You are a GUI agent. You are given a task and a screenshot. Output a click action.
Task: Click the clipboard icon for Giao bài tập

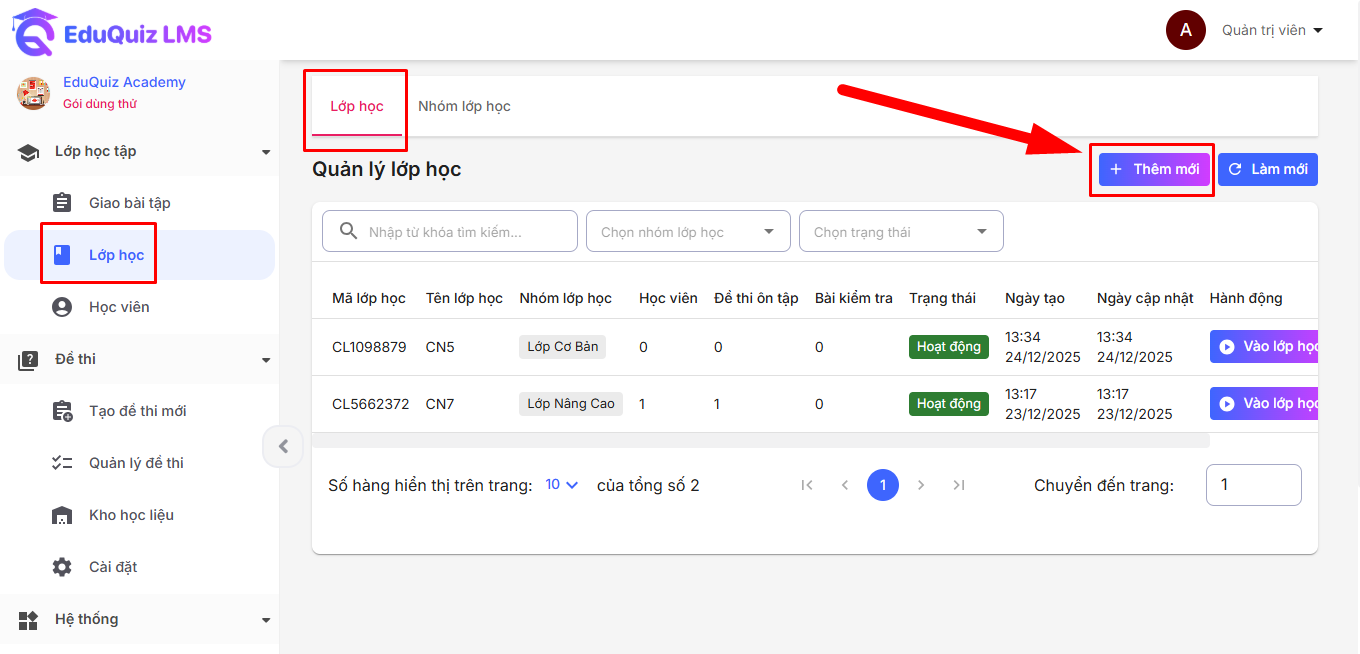62,203
